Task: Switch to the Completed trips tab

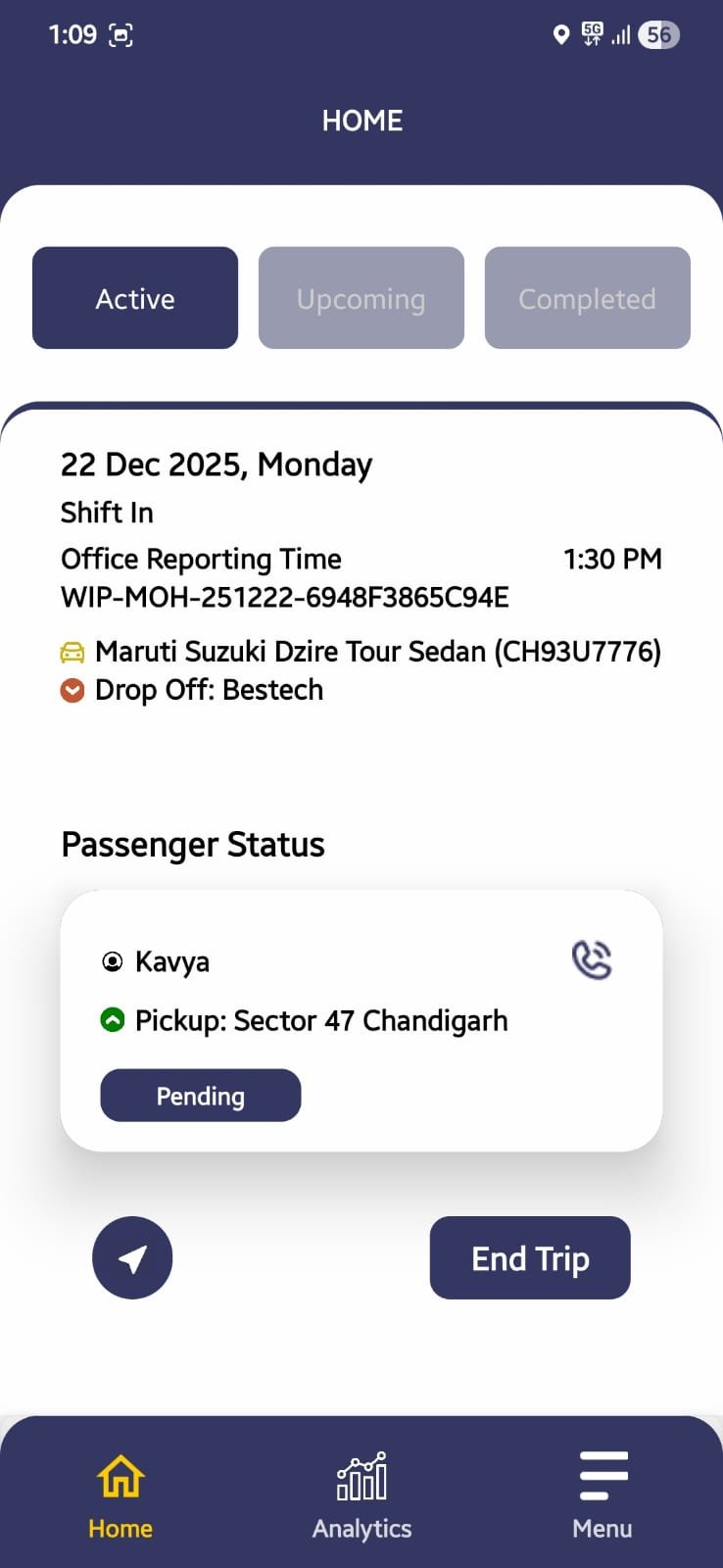Action: point(588,298)
